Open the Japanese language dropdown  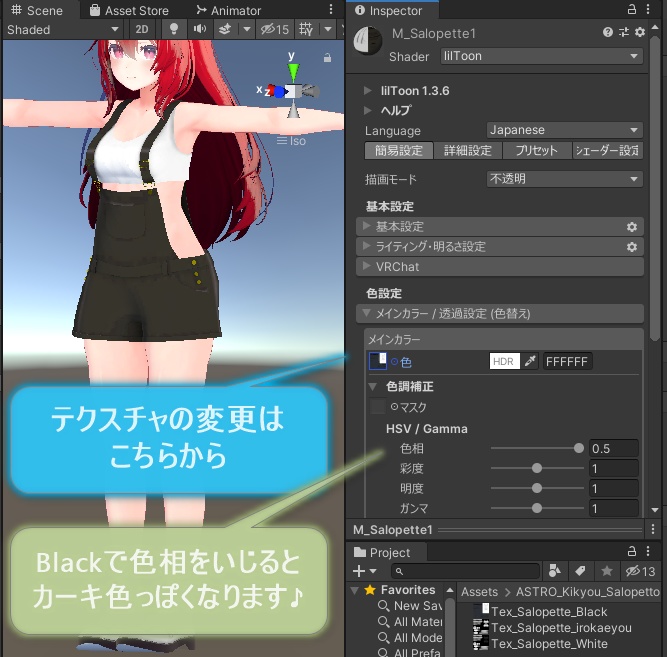tap(564, 130)
